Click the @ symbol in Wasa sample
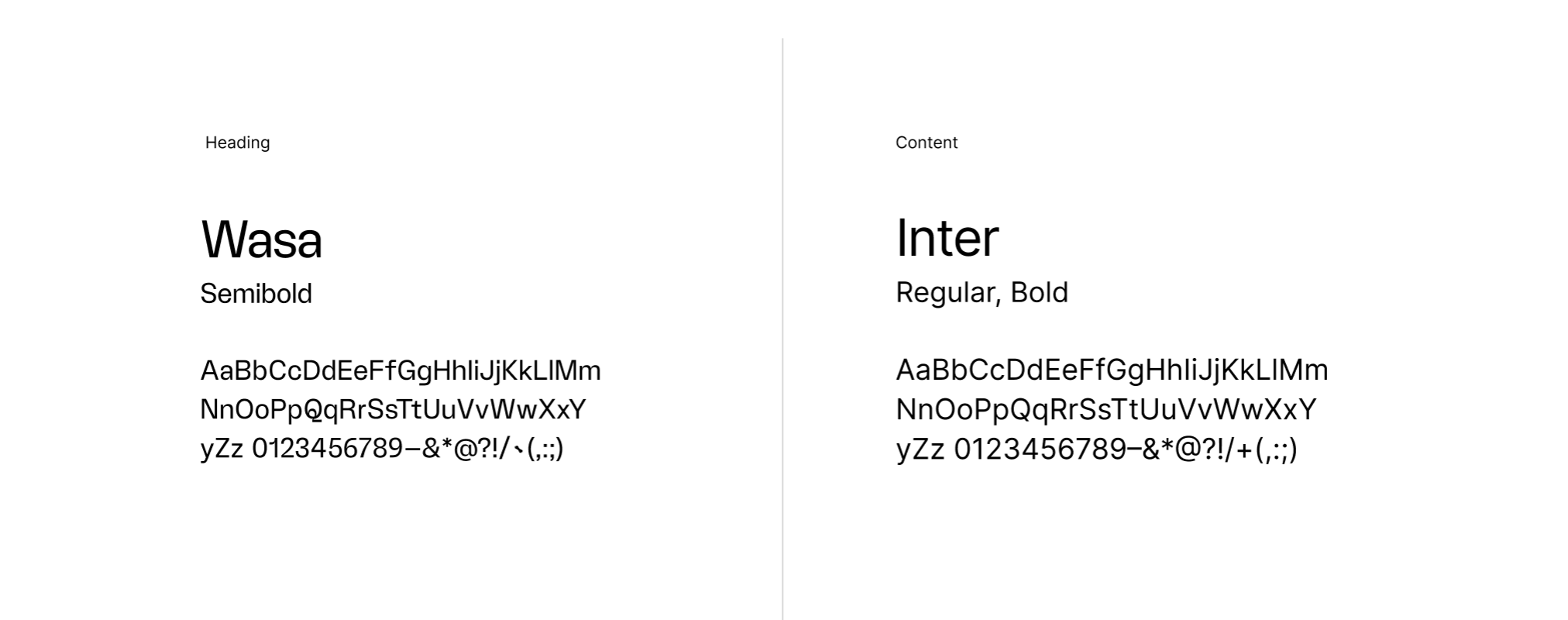 tap(465, 449)
